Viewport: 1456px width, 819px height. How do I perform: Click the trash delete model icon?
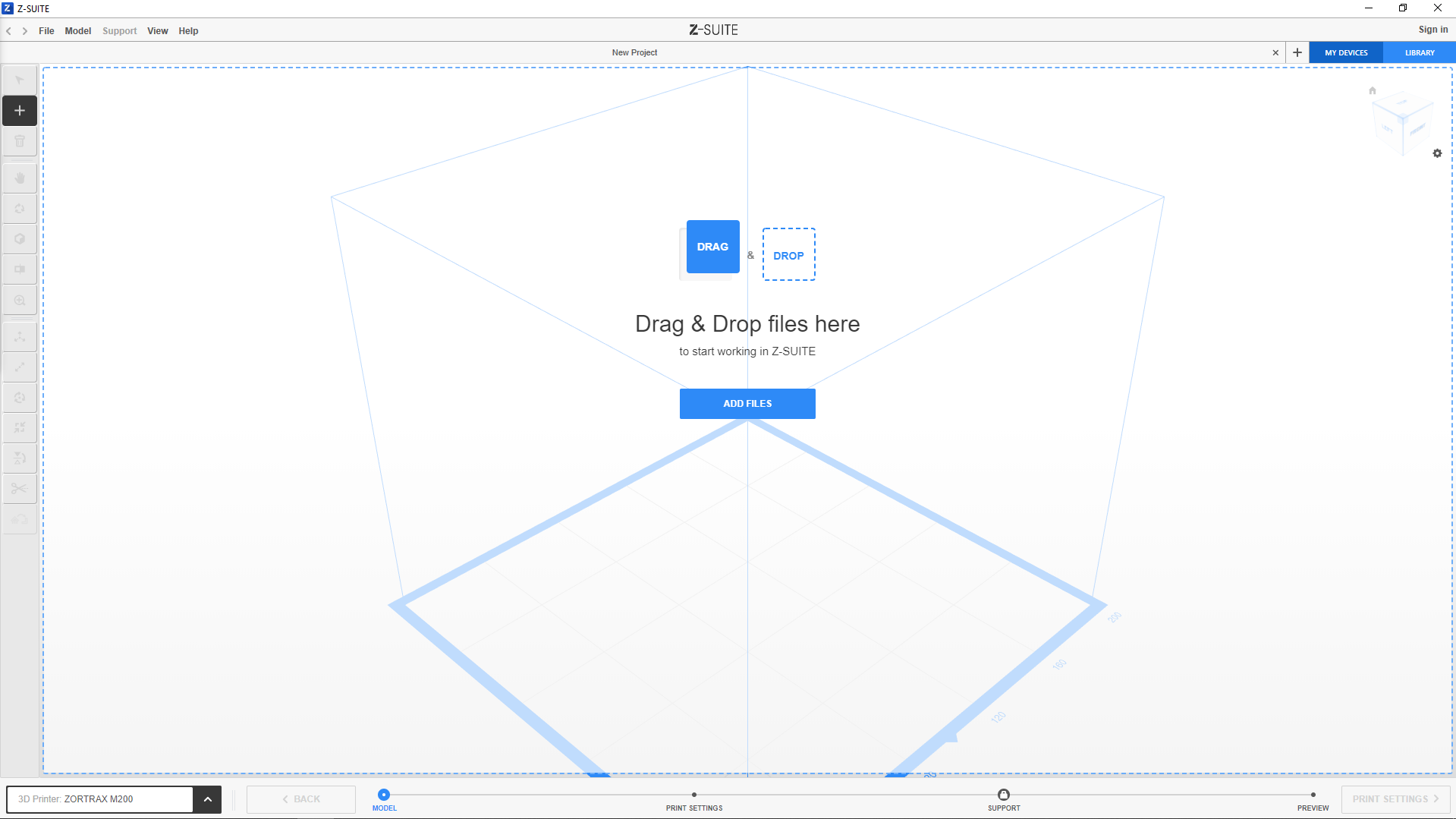[20, 141]
